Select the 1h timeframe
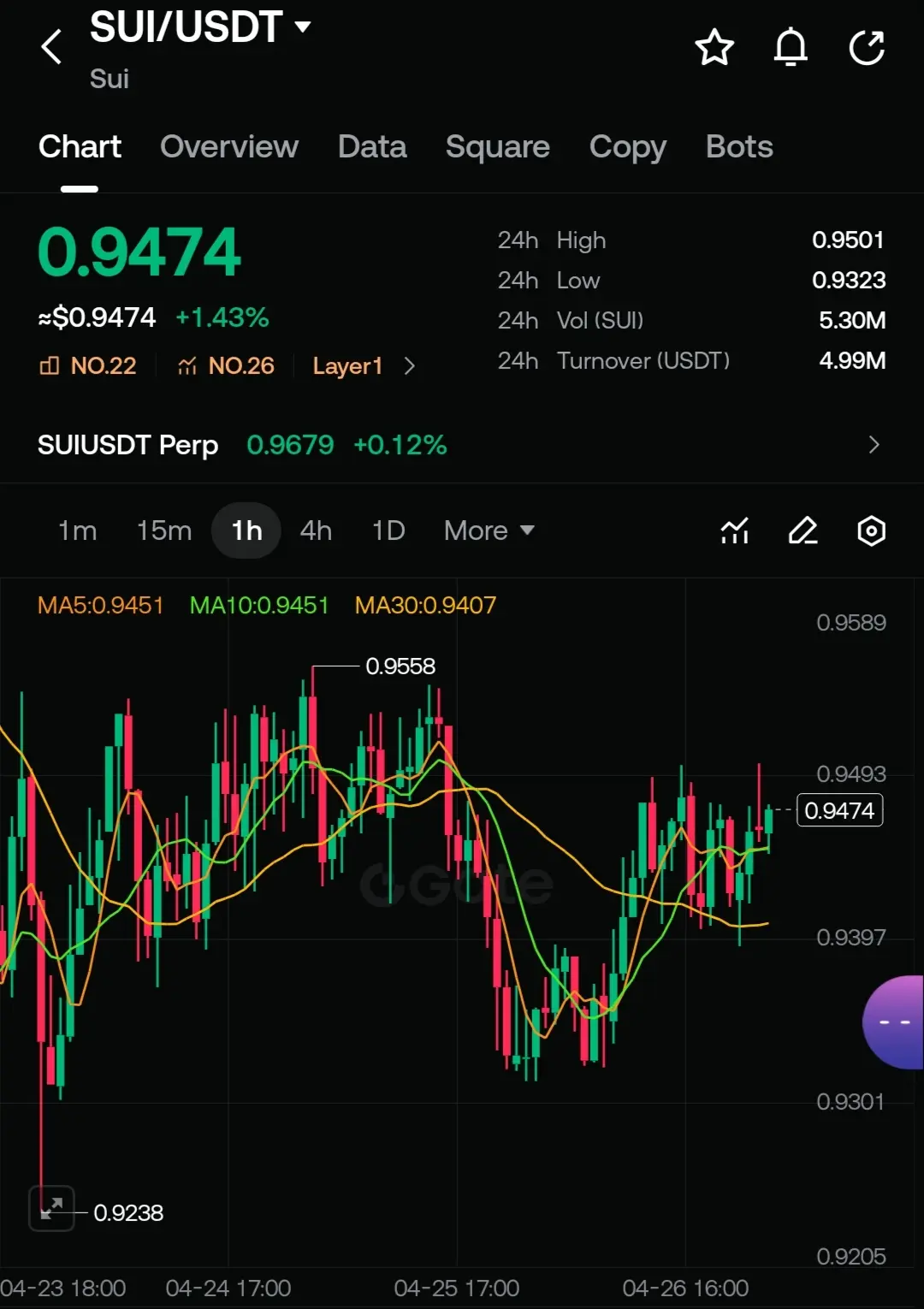This screenshot has height=1309, width=924. (x=246, y=530)
